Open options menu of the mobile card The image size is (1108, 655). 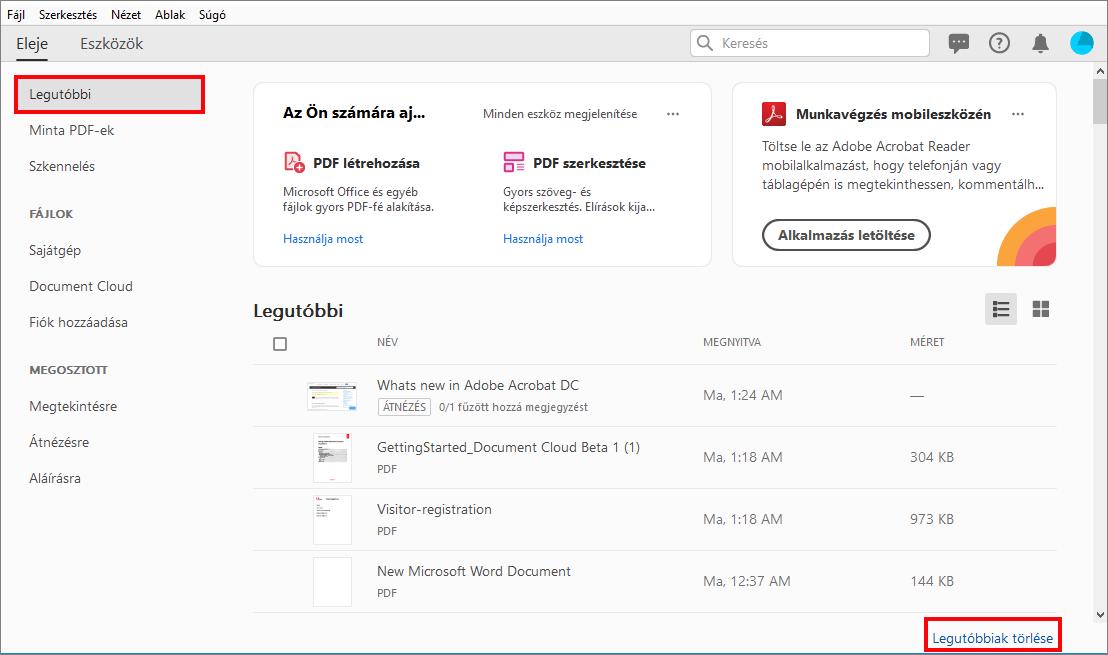pyautogui.click(x=1018, y=114)
